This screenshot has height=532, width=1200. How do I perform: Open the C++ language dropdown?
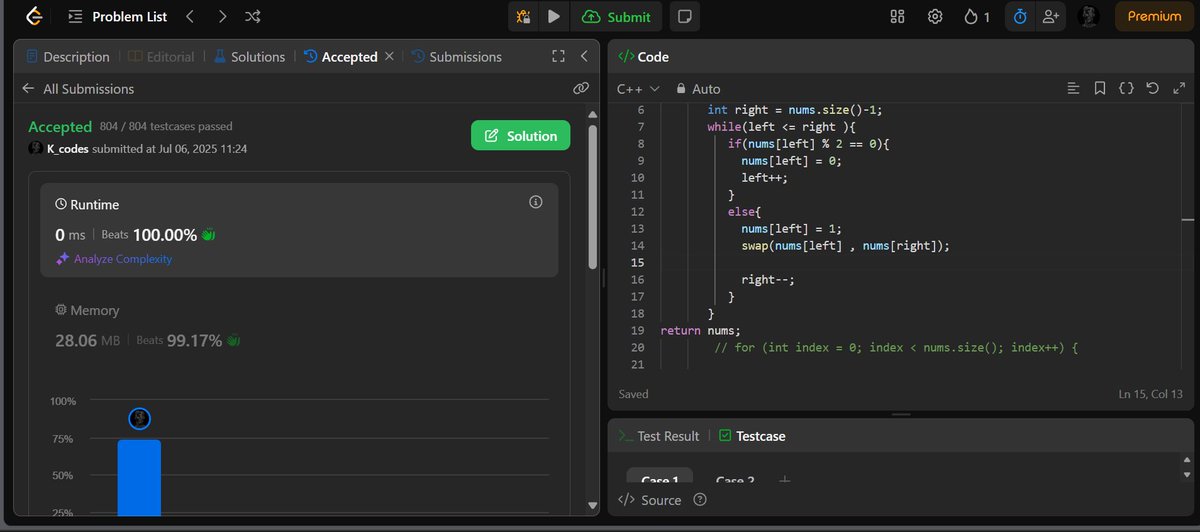[638, 89]
